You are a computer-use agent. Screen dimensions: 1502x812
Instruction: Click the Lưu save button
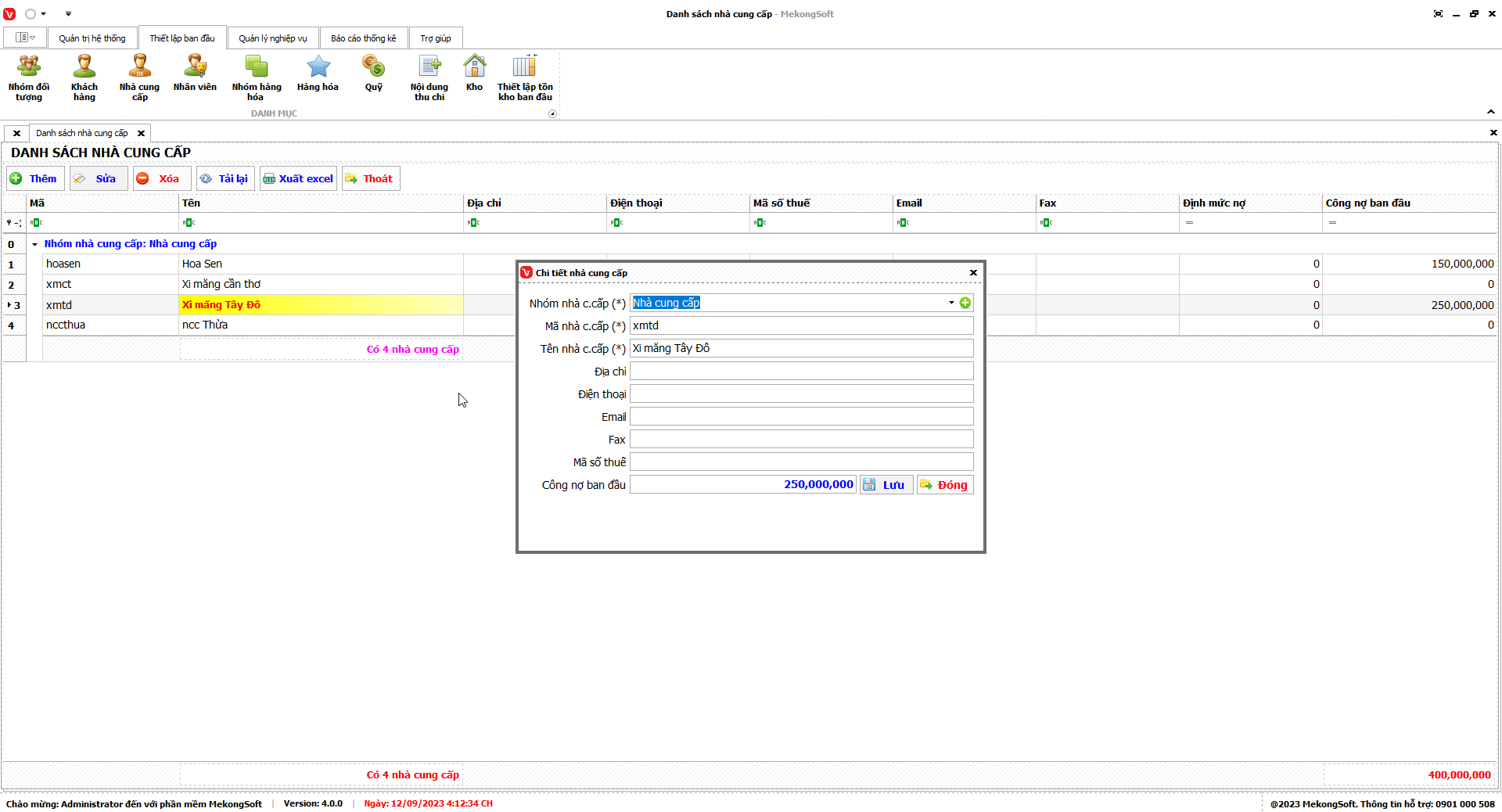(x=886, y=485)
